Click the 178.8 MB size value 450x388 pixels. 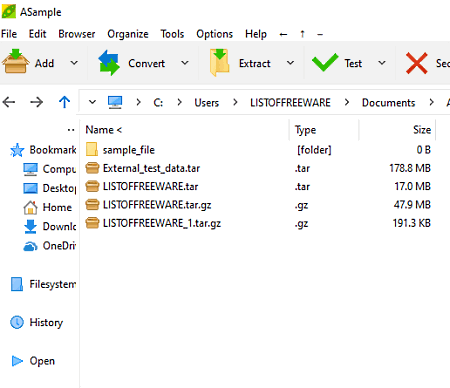point(410,168)
